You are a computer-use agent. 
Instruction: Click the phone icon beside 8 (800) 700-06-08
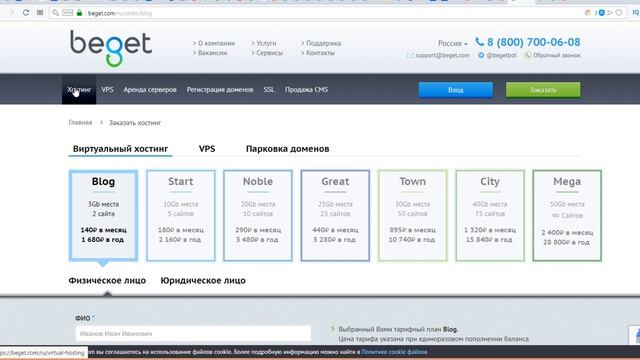480,42
